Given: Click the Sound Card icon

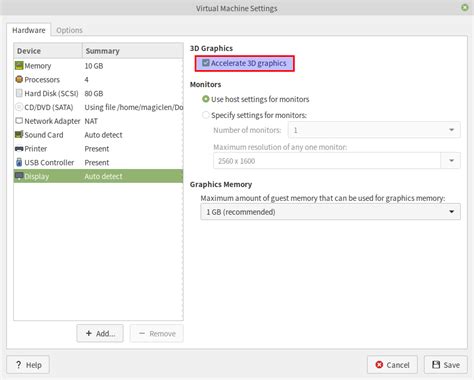Looking at the screenshot, I should click(x=19, y=134).
